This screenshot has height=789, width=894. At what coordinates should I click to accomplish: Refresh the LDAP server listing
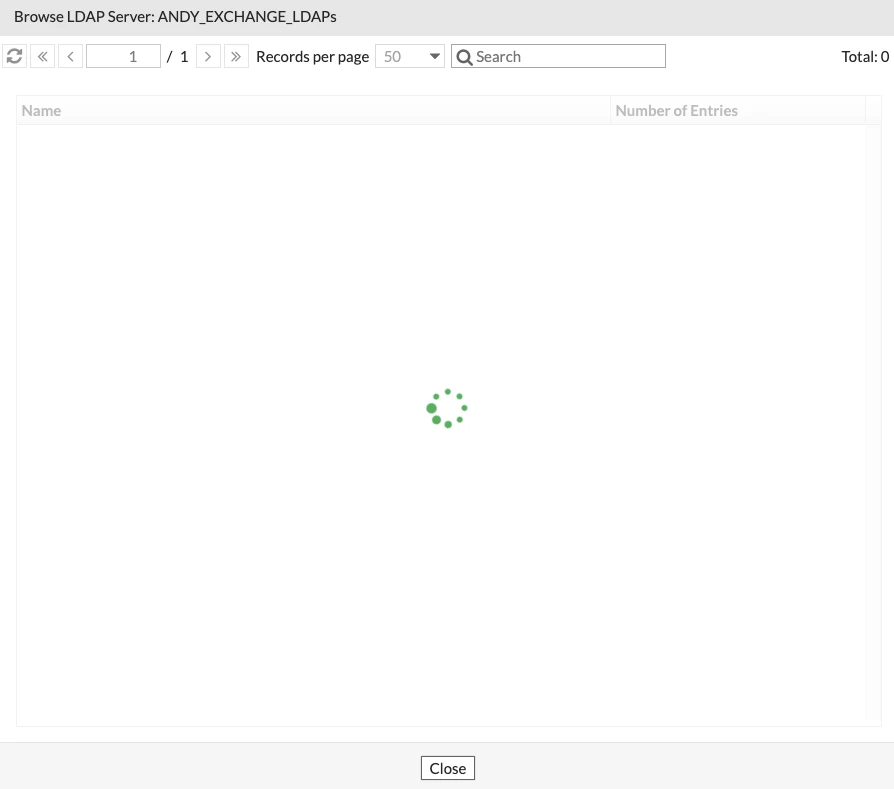click(14, 56)
